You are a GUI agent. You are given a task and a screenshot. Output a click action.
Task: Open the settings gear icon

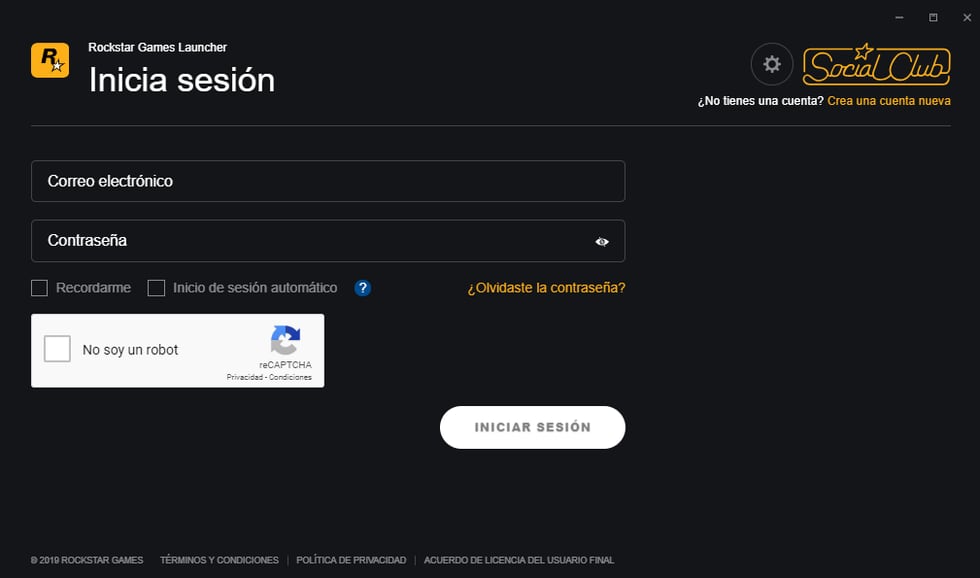772,64
